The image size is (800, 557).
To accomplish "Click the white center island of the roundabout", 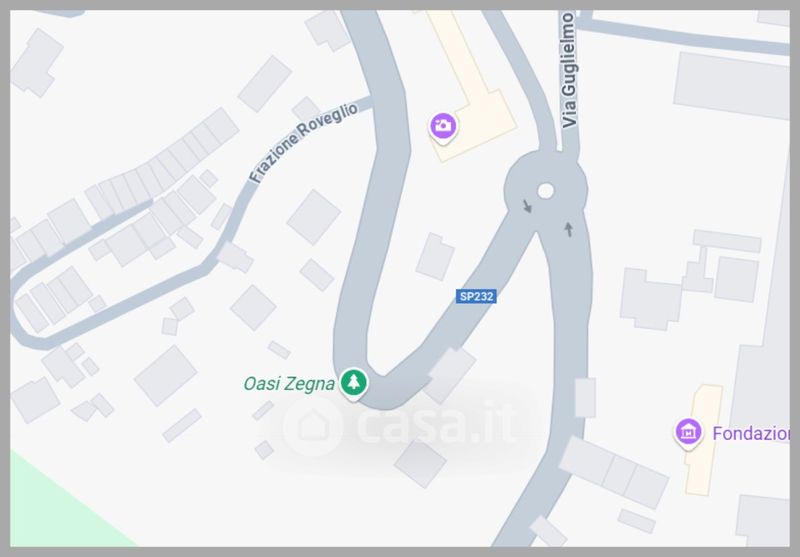I will (x=545, y=191).
